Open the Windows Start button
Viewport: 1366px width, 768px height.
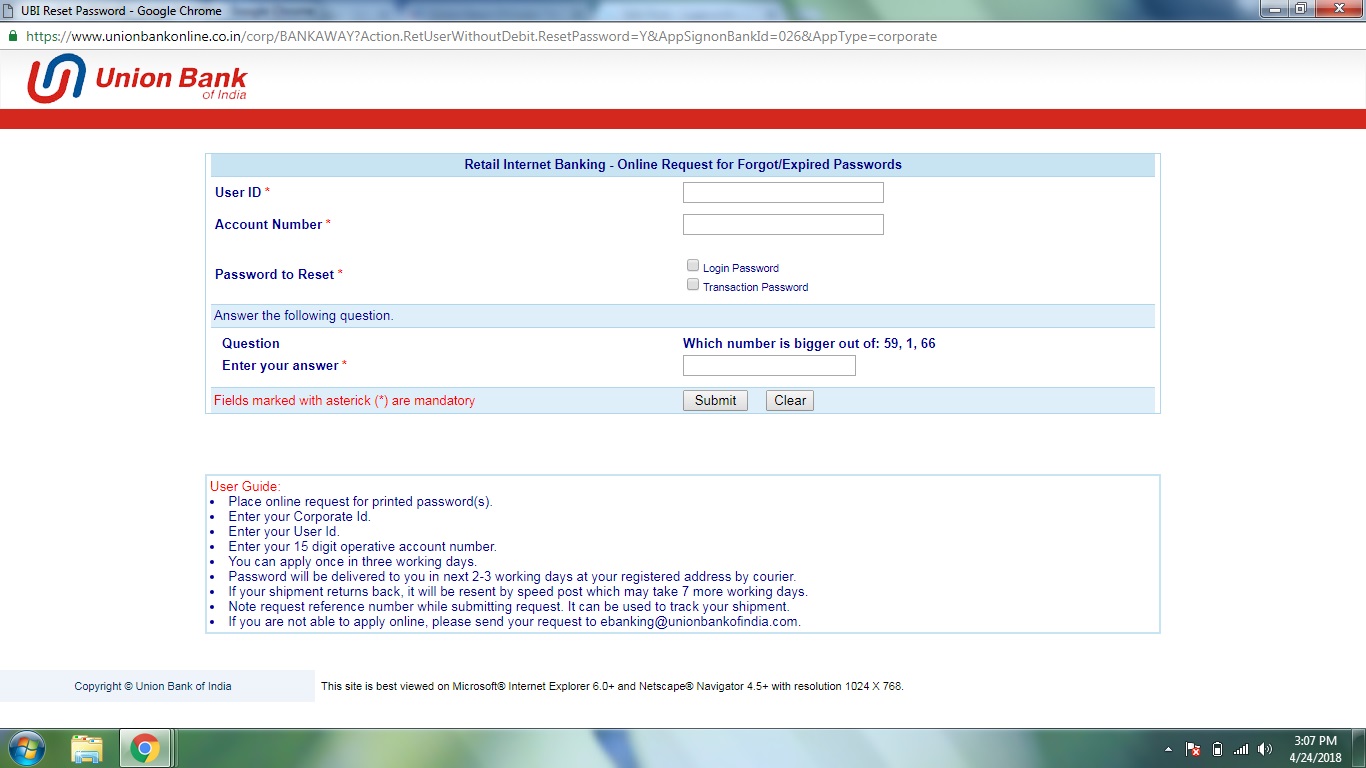click(25, 748)
